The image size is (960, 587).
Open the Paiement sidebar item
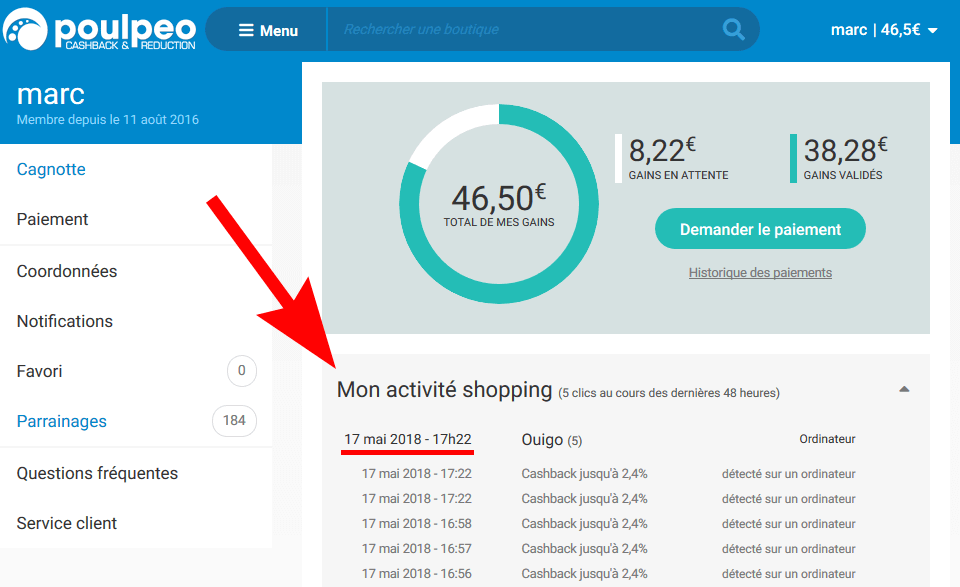coord(53,219)
